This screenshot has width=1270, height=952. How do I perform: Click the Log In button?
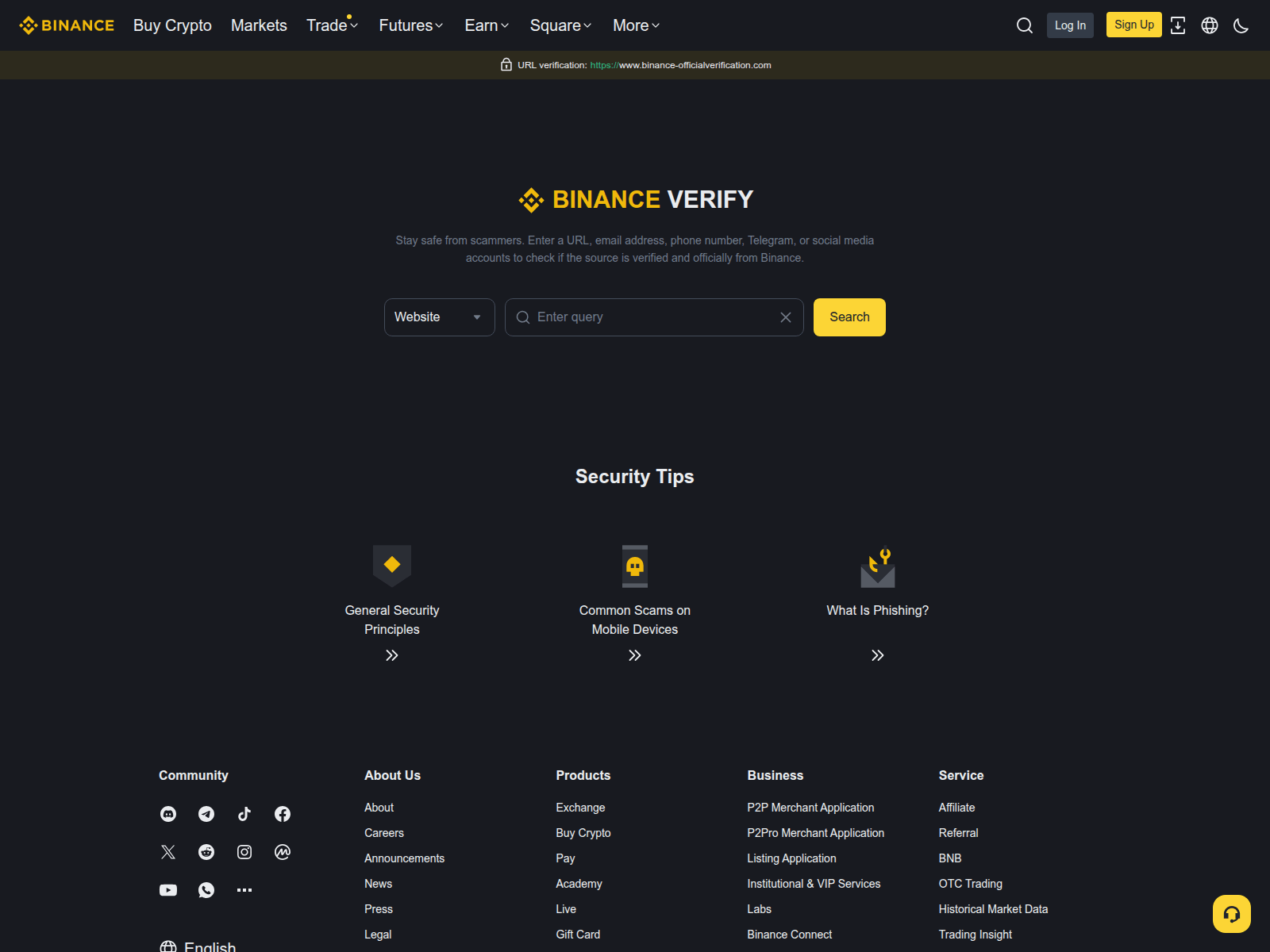(x=1070, y=25)
